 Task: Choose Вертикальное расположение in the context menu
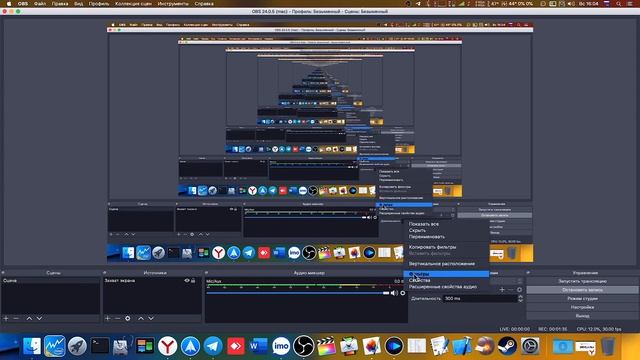[x=446, y=264]
